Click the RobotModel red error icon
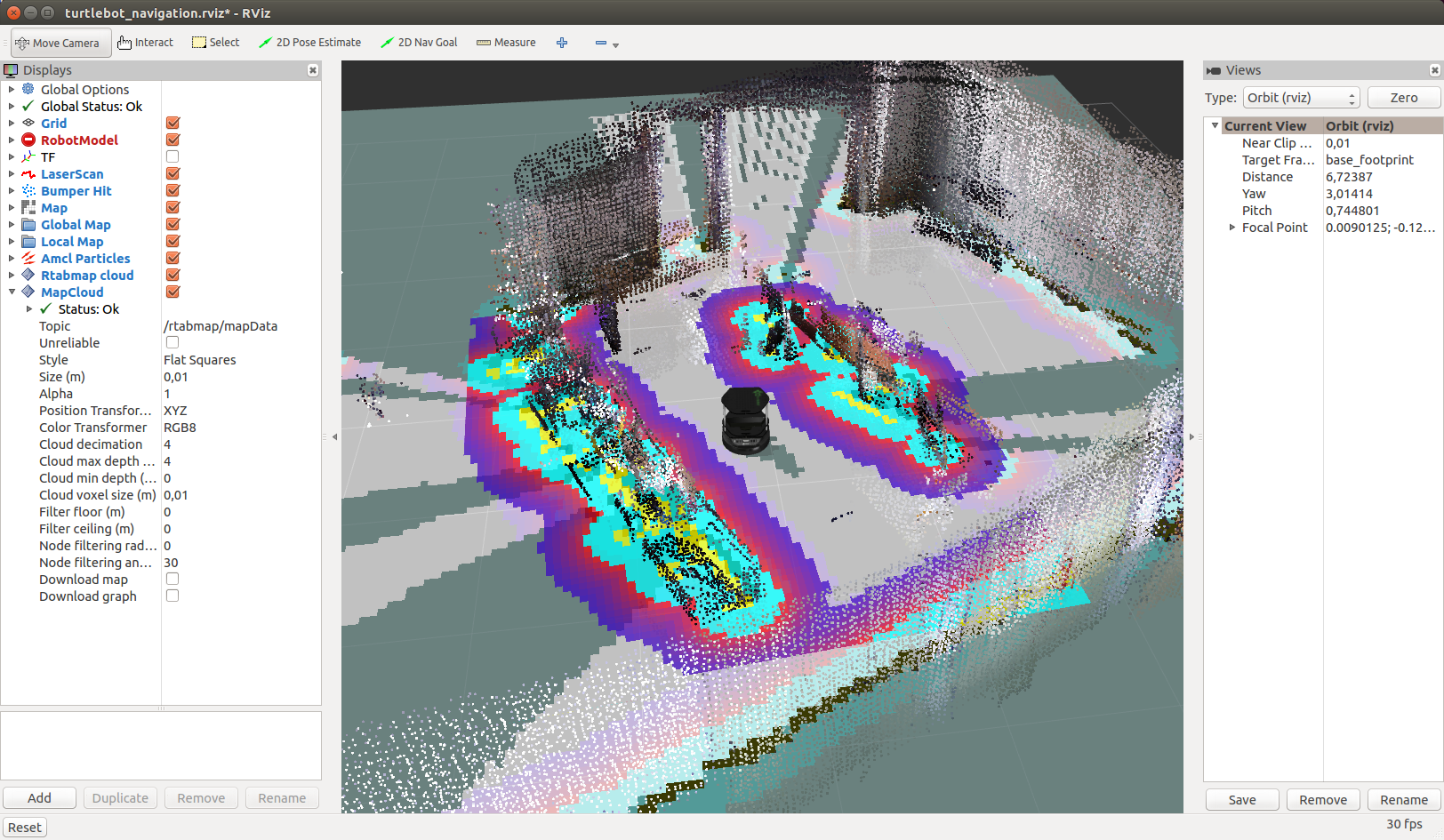Image resolution: width=1444 pixels, height=840 pixels. [x=28, y=140]
